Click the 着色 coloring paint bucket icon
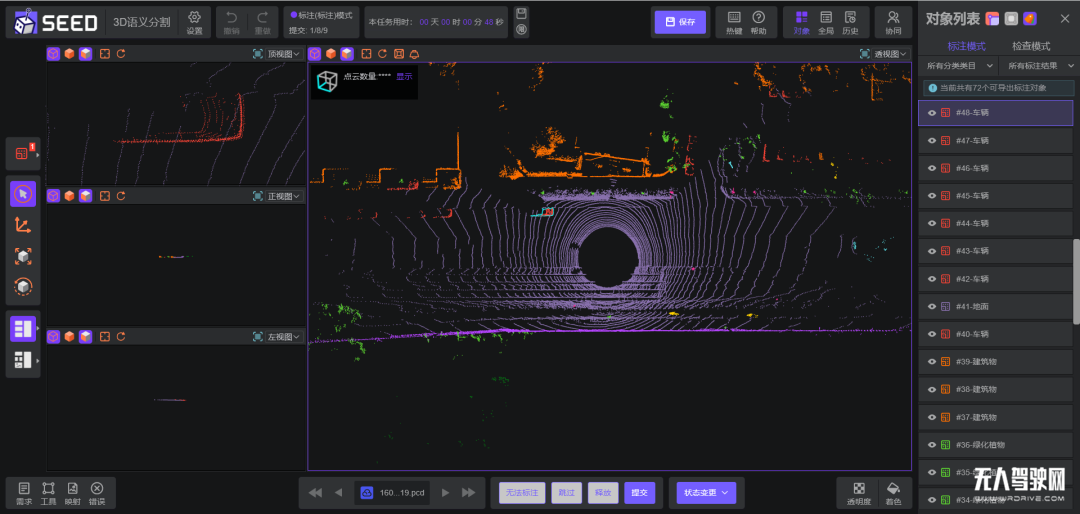Viewport: 1080px width, 514px height. 893,493
